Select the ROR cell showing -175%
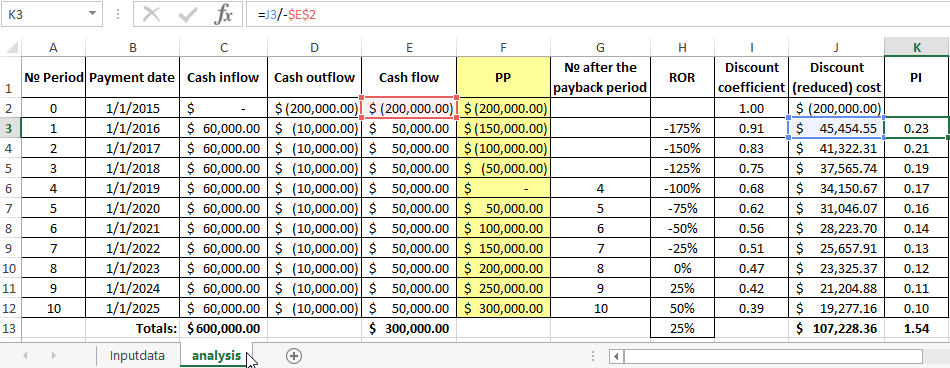This screenshot has height=368, width=950. coord(683,129)
